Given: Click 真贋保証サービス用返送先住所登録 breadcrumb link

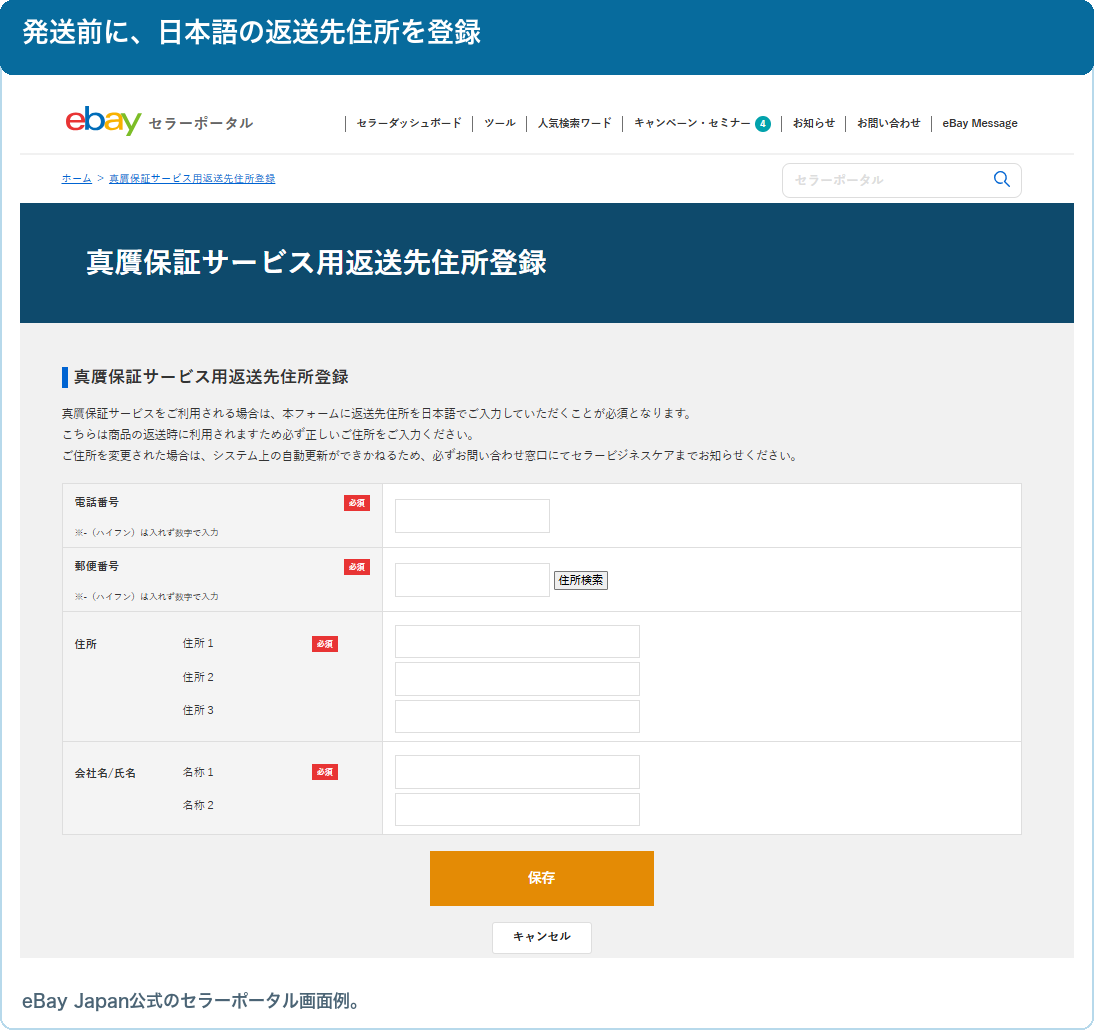Looking at the screenshot, I should (x=192, y=178).
